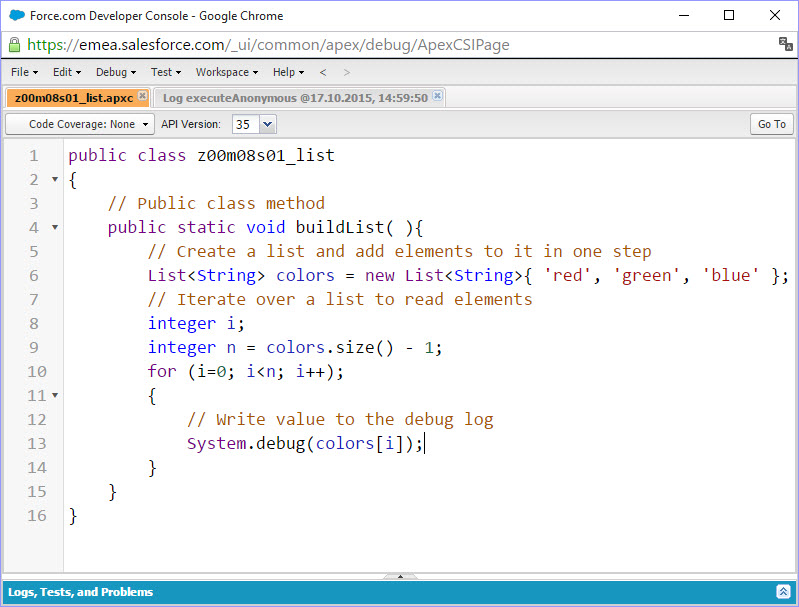Expand the Logs, Tests, and Problems panel
This screenshot has height=607, width=799.
point(783,592)
